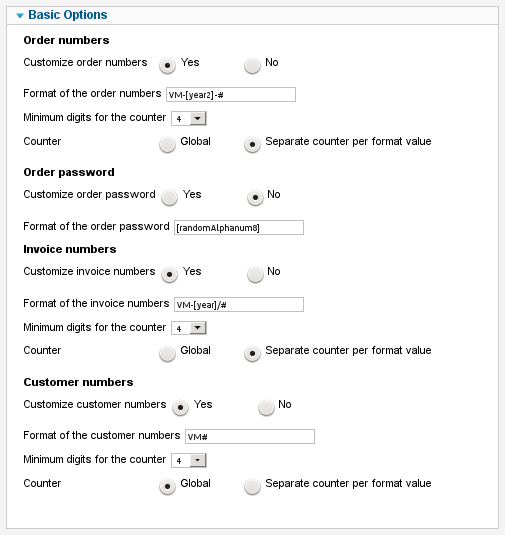Image resolution: width=505 pixels, height=535 pixels.
Task: Select Yes for Customize invoice numbers
Action: (x=170, y=274)
